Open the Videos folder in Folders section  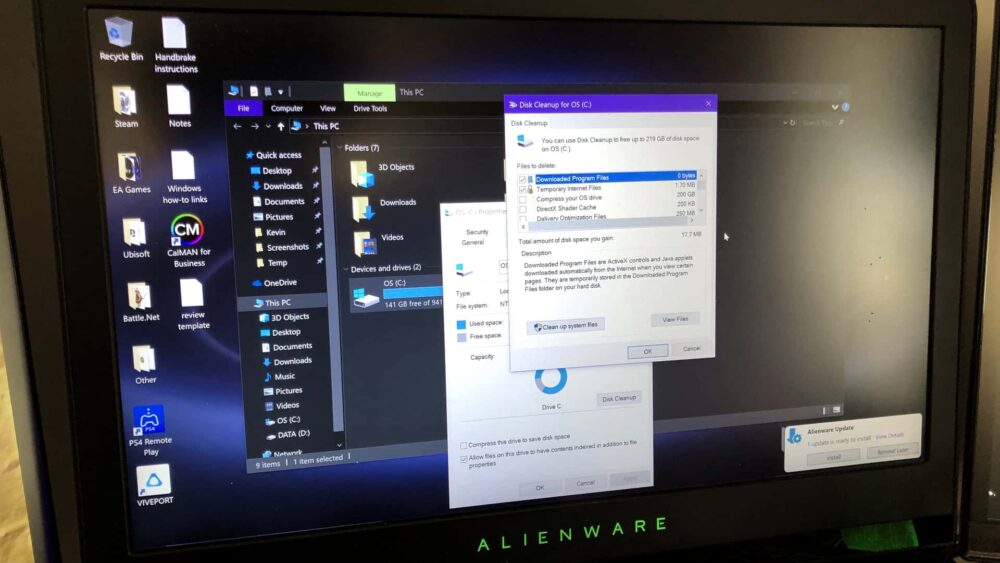[x=365, y=244]
